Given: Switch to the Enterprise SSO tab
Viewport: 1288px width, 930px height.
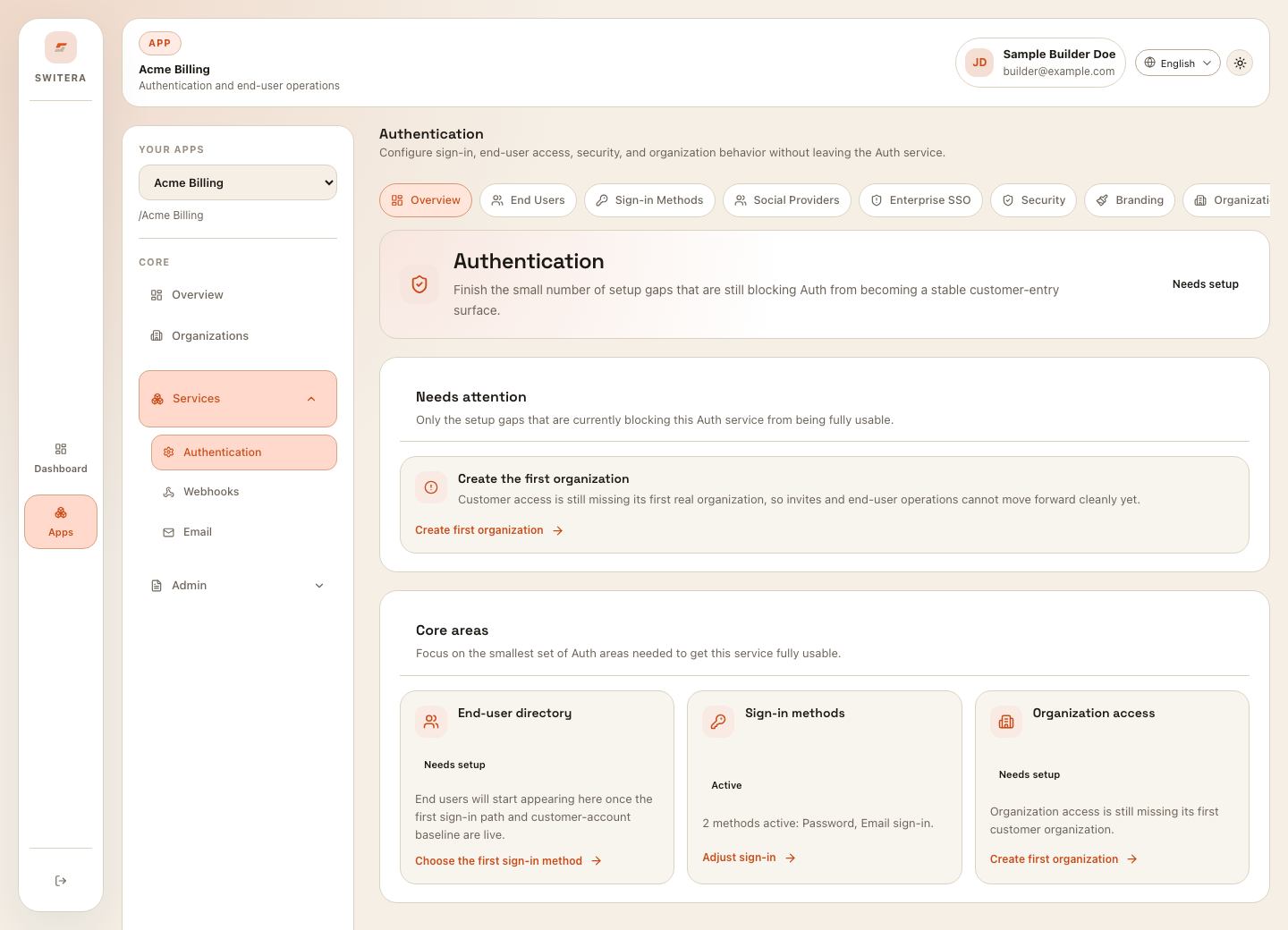Looking at the screenshot, I should [920, 200].
